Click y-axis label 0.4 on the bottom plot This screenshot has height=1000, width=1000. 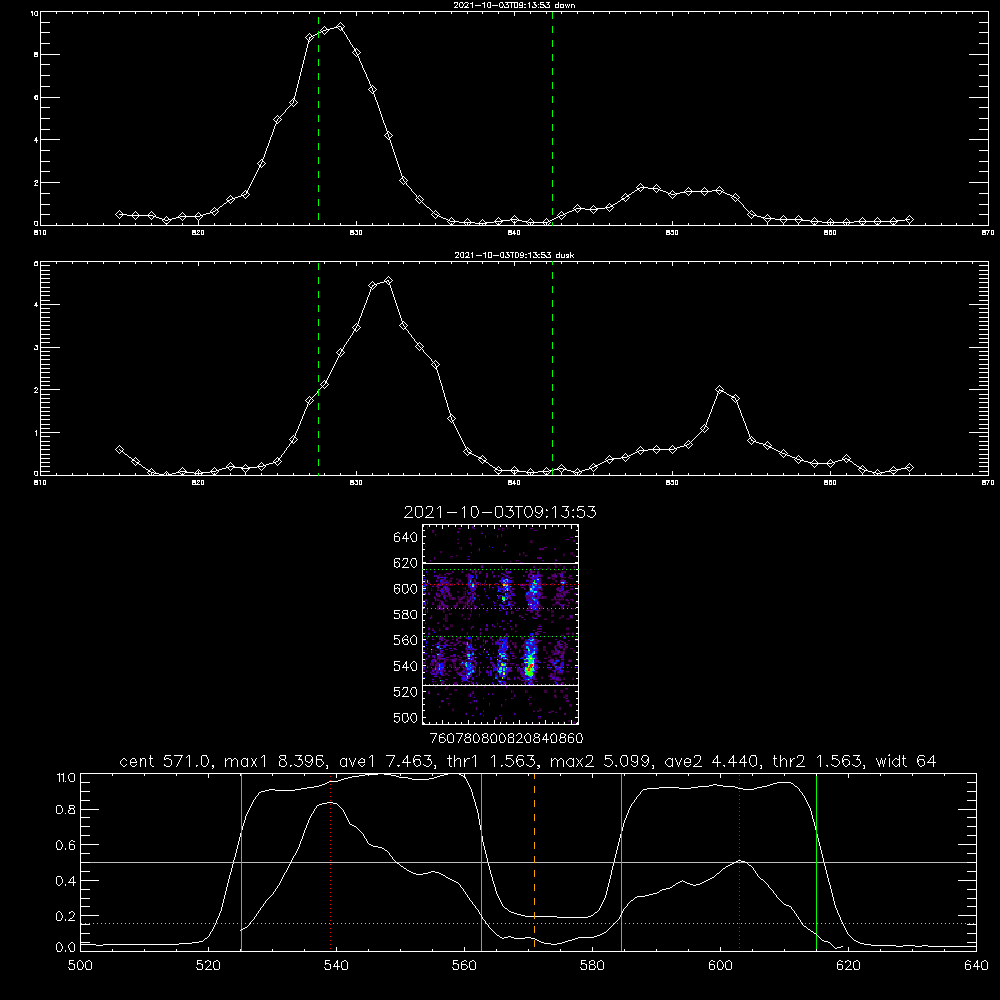tap(66, 881)
